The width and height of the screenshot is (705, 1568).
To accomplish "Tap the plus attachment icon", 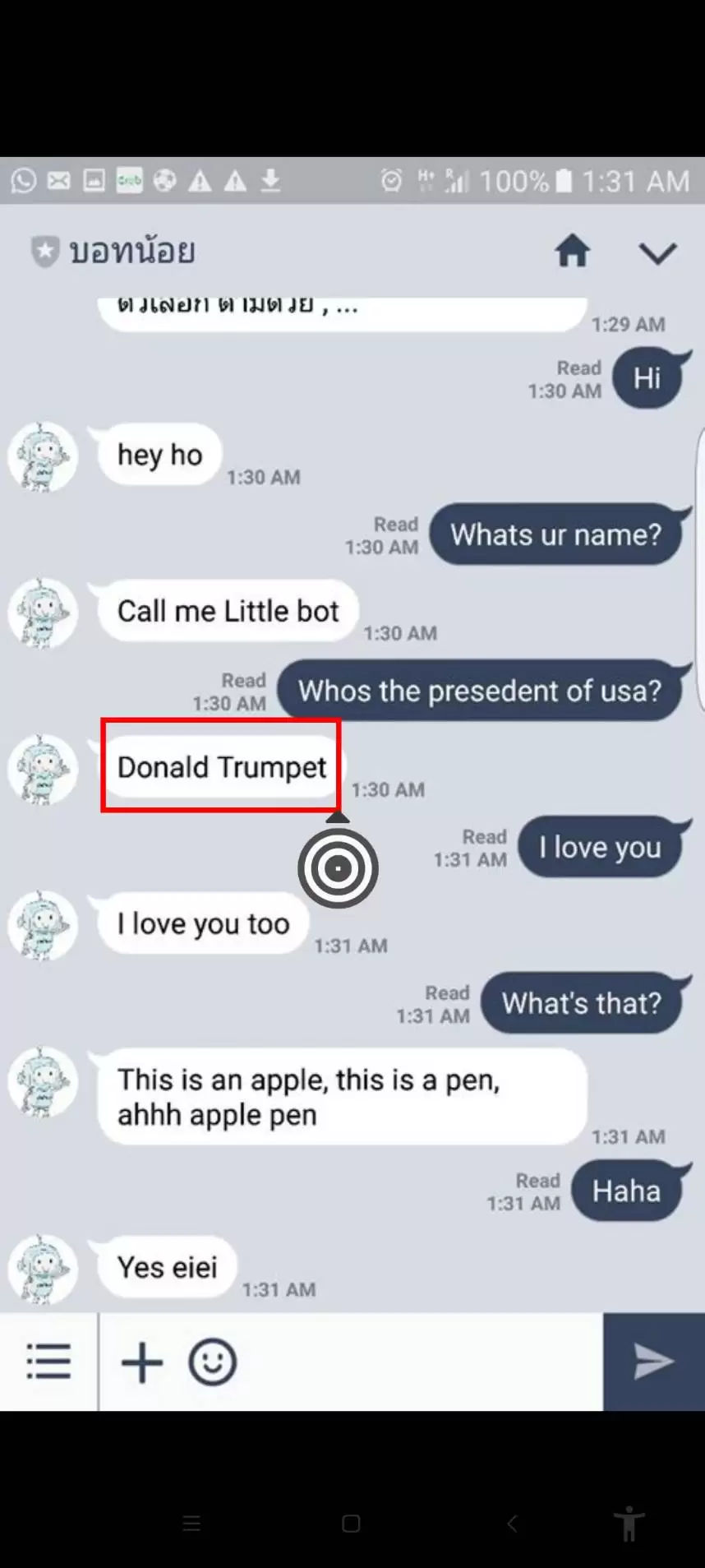I will 142,1362.
